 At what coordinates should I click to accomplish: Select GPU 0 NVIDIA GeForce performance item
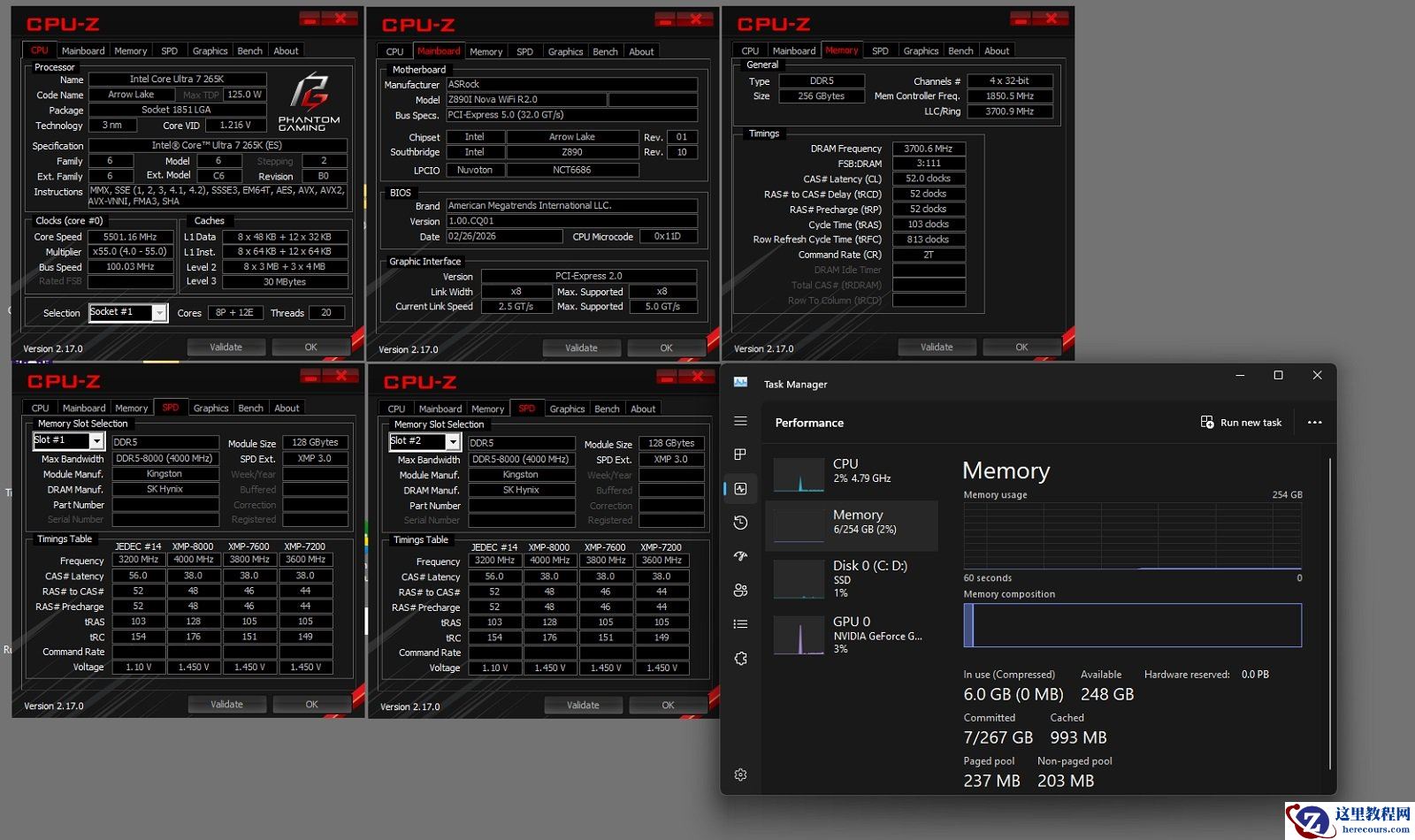click(852, 635)
